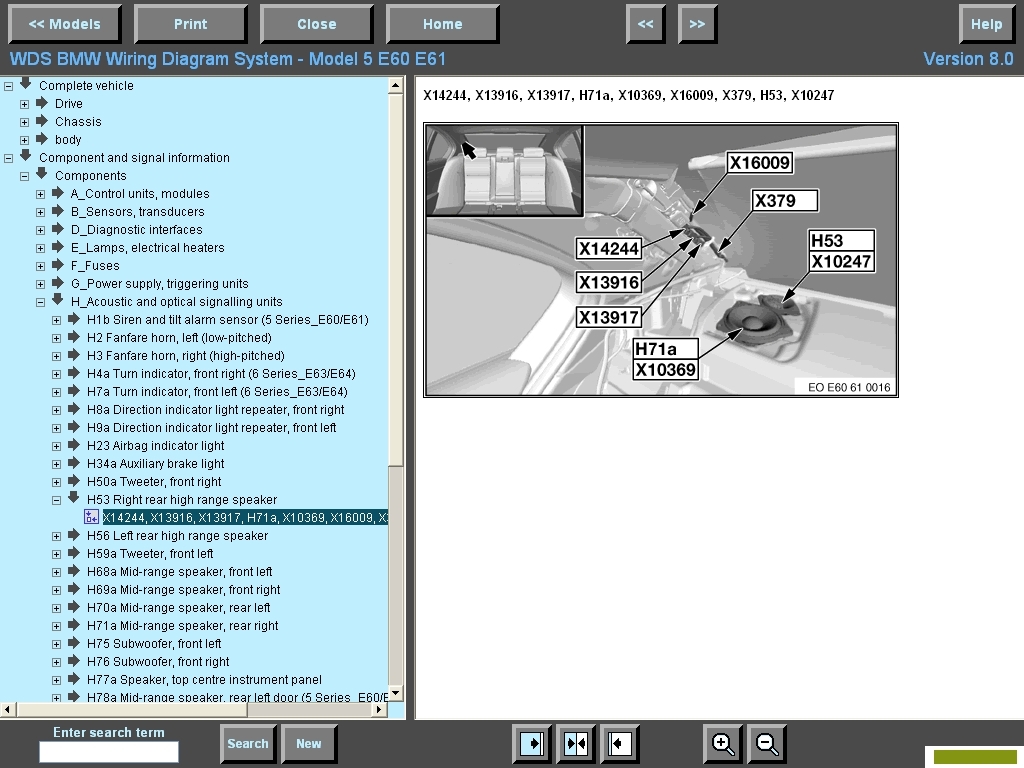Select H8a Direction indicator light repeater, front right
The image size is (1024, 768).
click(216, 409)
